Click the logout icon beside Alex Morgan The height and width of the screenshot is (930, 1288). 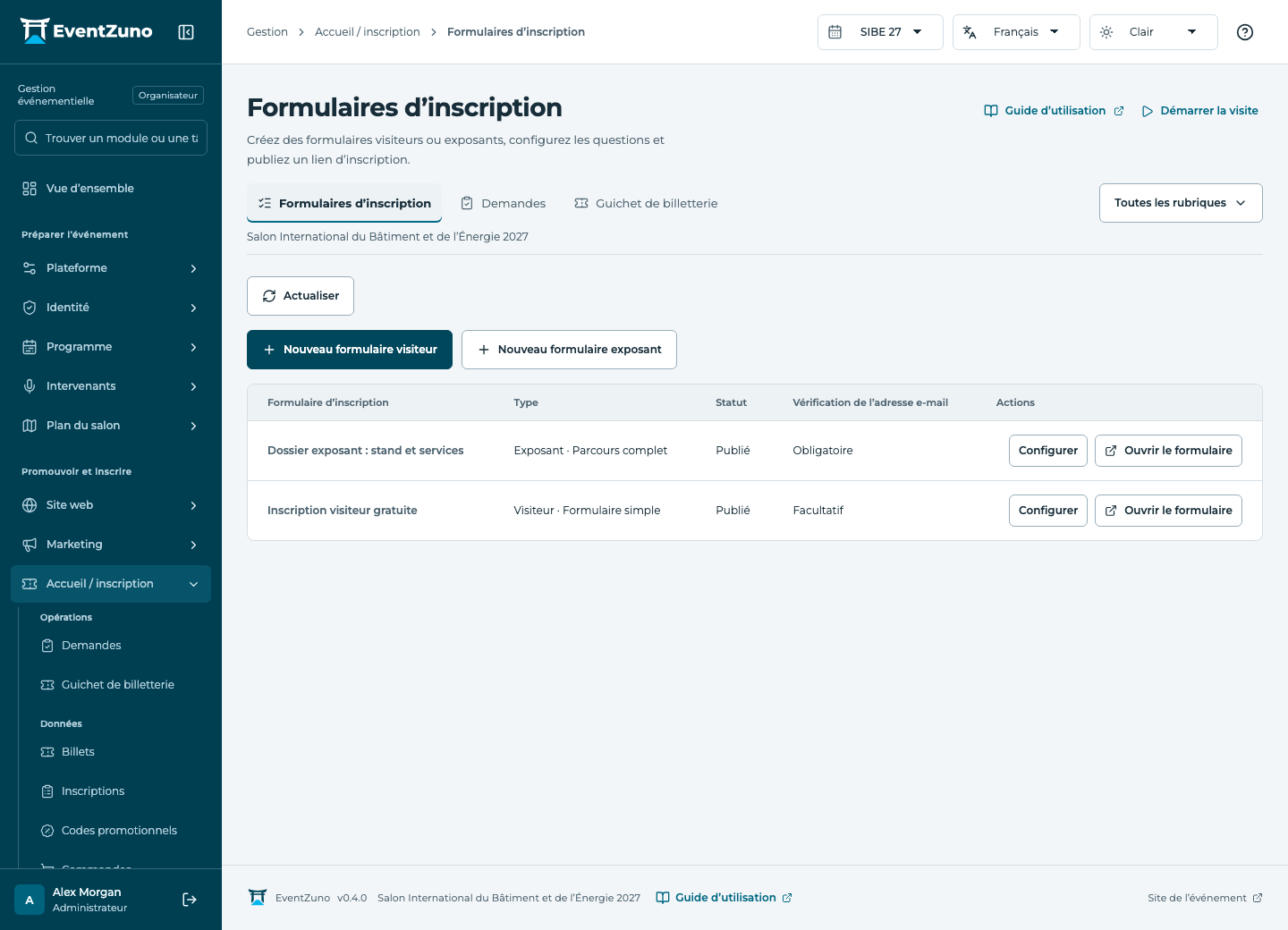click(190, 900)
